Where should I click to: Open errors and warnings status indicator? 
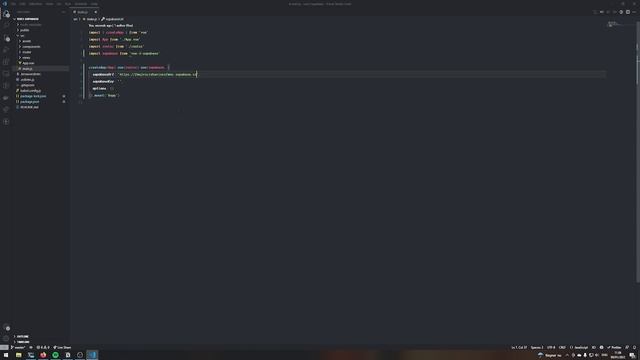tap(43, 348)
